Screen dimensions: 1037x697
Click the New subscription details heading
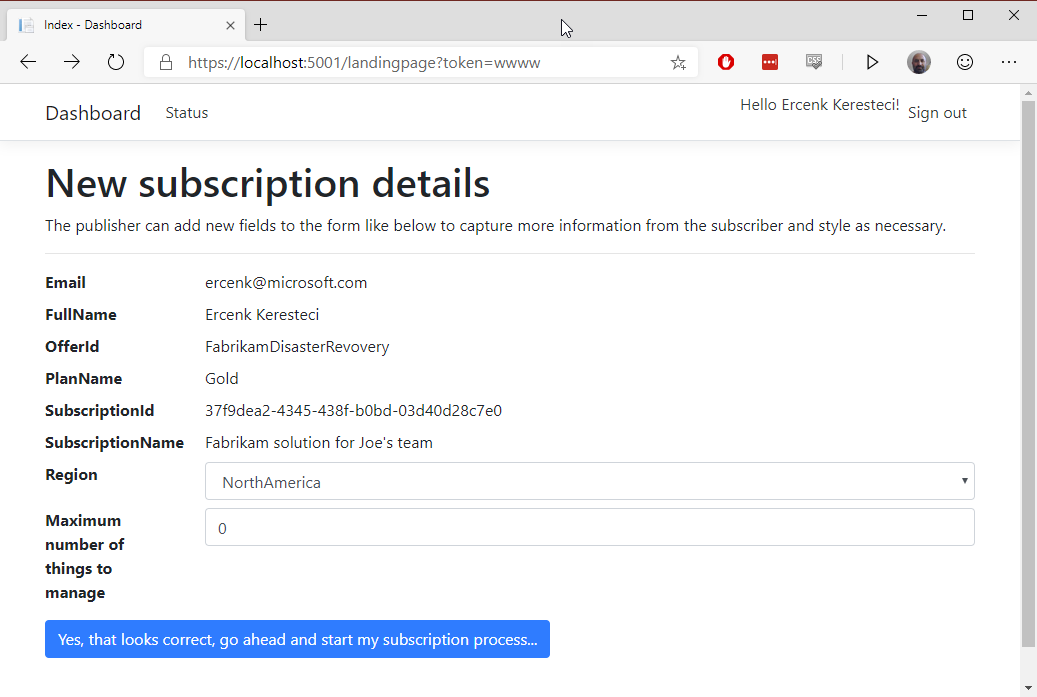point(267,183)
